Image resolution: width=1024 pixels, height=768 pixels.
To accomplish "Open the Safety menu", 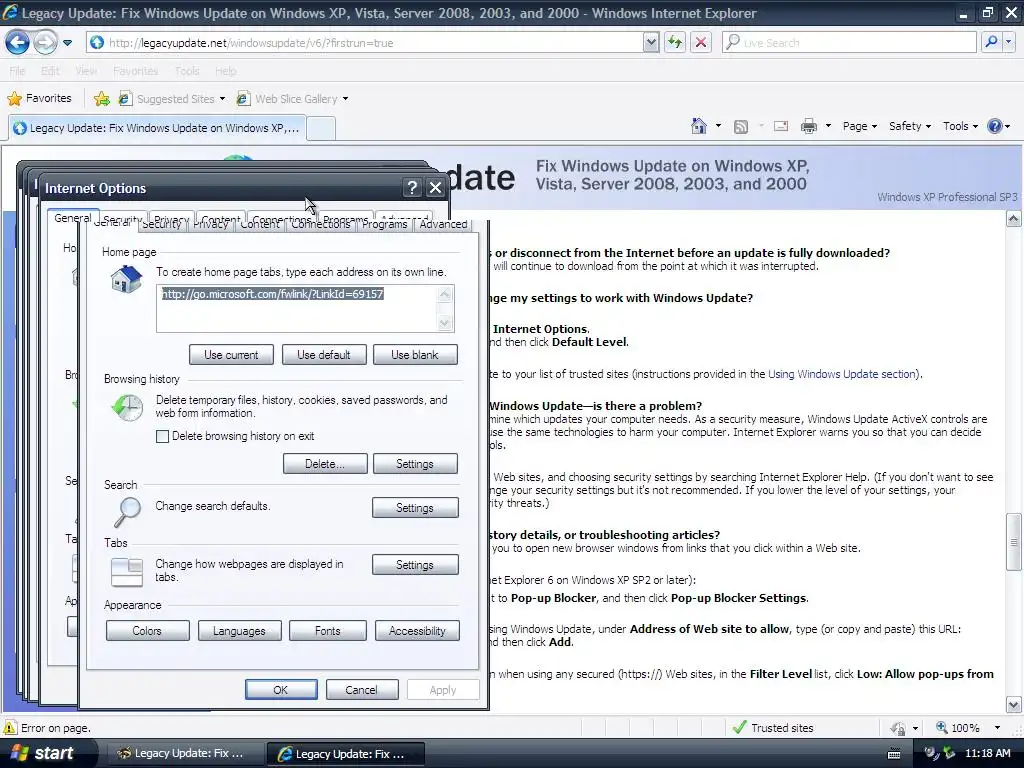I will point(910,126).
